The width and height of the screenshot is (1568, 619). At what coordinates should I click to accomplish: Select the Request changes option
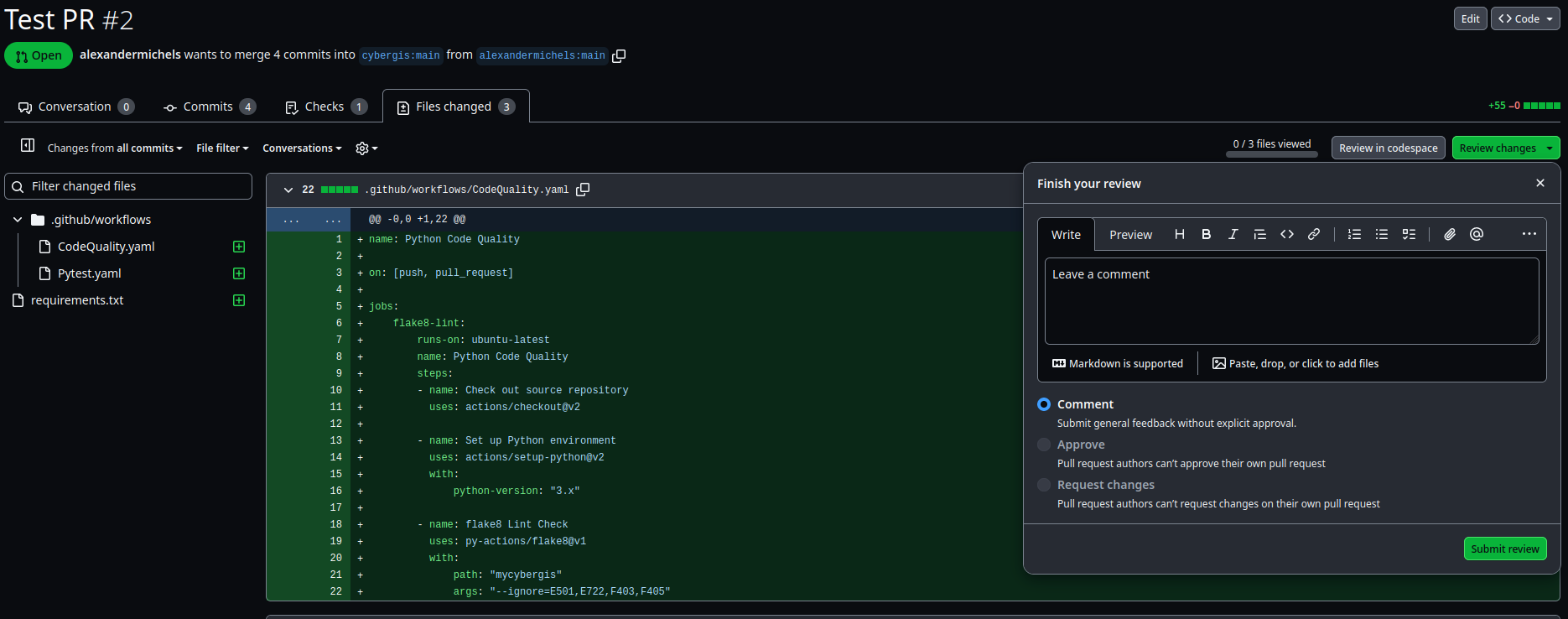tap(1044, 485)
